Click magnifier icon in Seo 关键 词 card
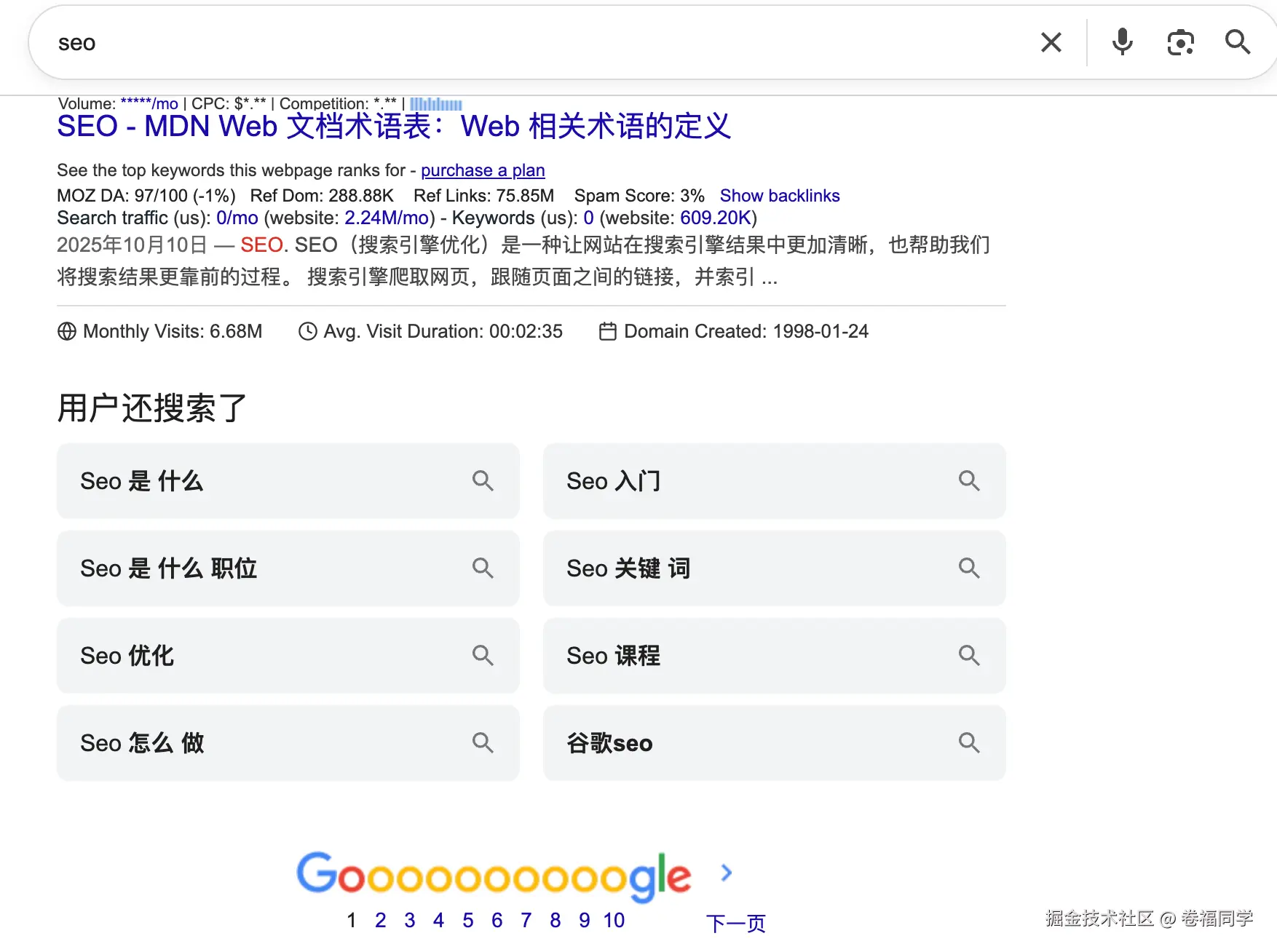Screen dimensions: 1277x952 969,568
